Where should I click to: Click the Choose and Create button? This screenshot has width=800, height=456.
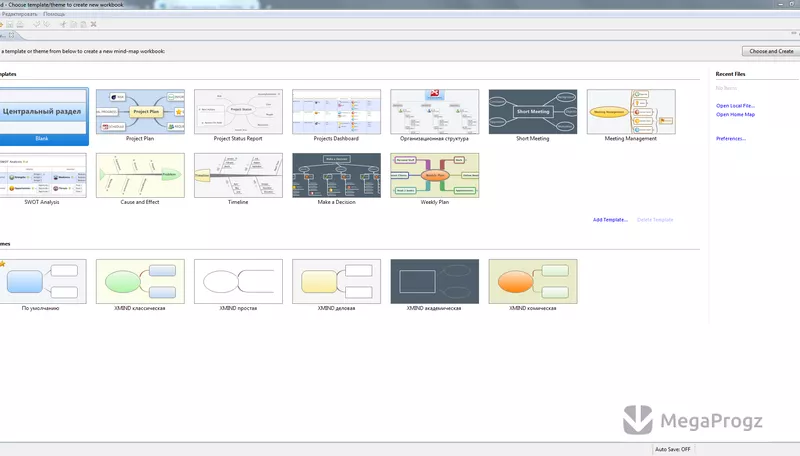click(771, 51)
